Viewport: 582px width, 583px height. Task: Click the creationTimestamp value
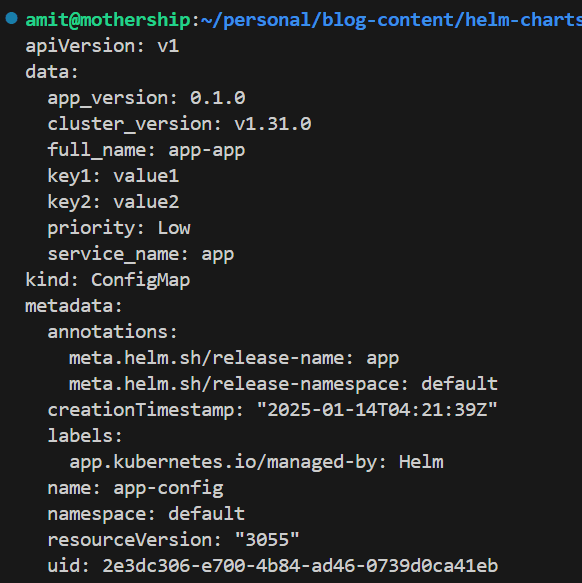click(377, 410)
